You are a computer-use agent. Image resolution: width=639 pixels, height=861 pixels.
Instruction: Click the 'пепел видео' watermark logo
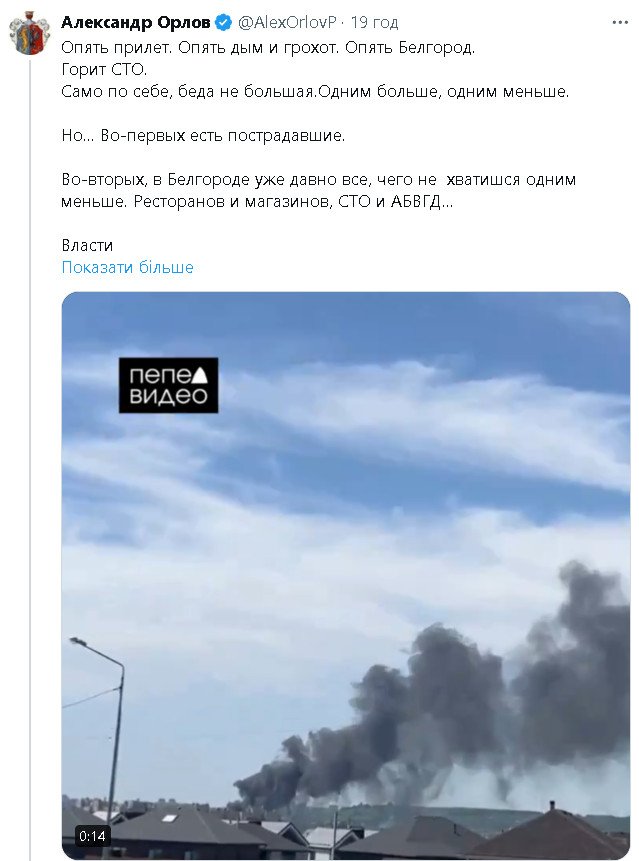(x=169, y=385)
